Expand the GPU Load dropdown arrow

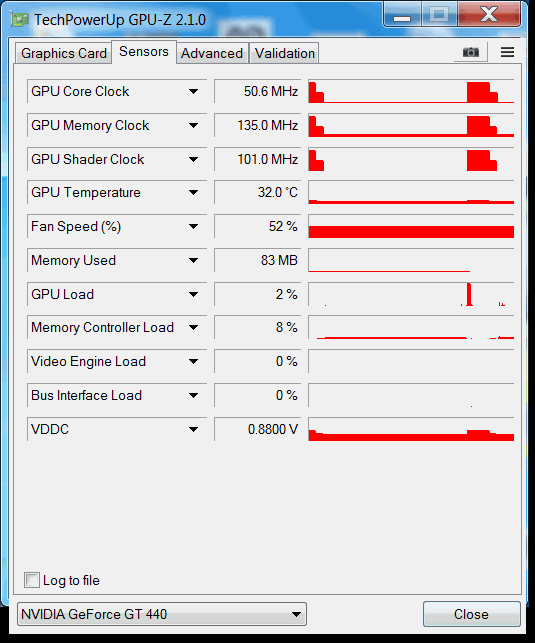(194, 294)
